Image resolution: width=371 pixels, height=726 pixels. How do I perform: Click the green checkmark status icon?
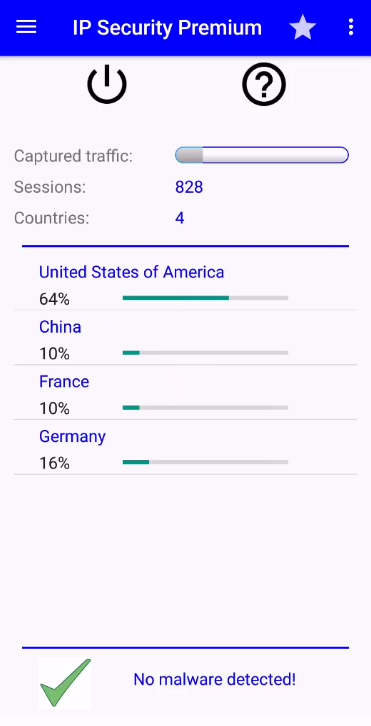[65, 683]
